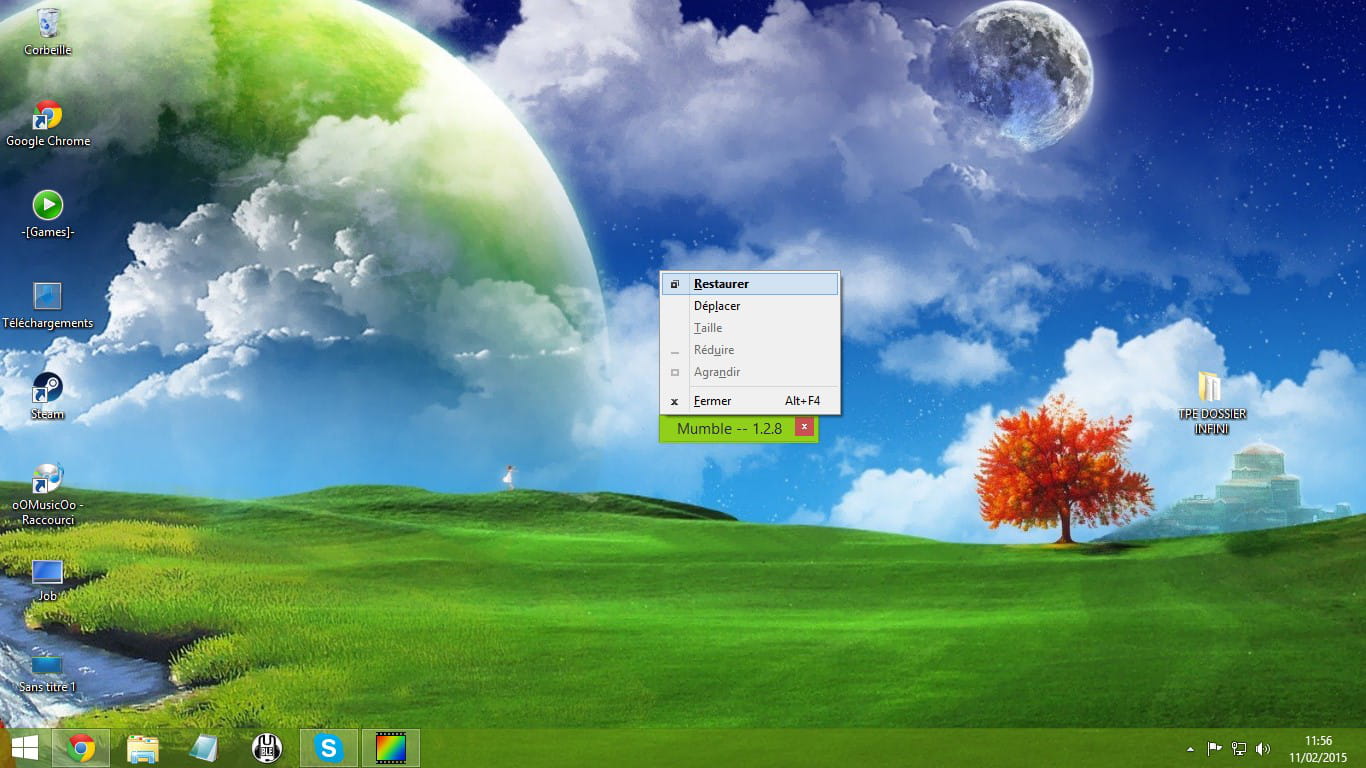Open File Explorer from the taskbar
The width and height of the screenshot is (1366, 768).
(143, 748)
